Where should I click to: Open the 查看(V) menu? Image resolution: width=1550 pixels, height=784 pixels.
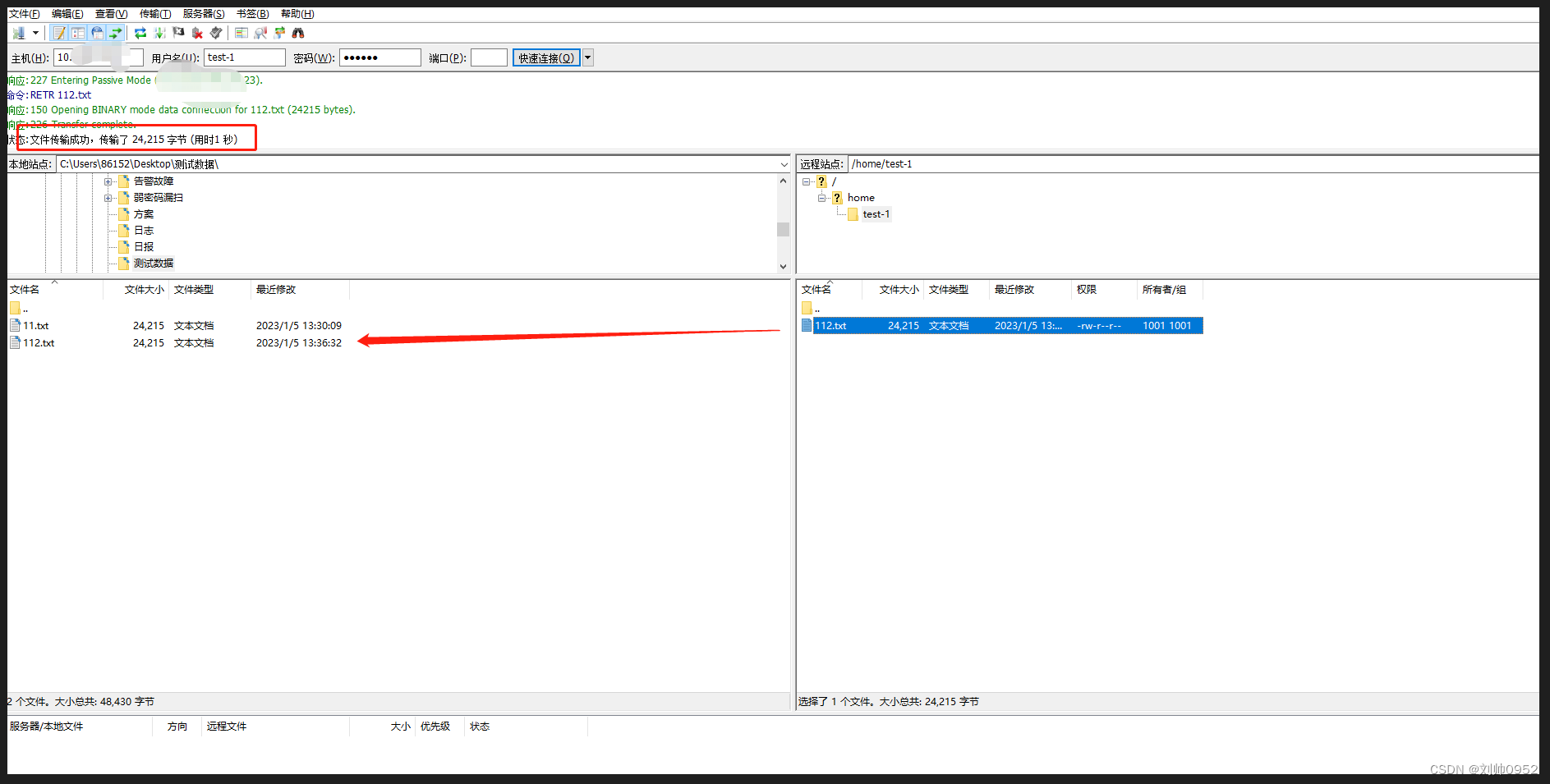111,14
